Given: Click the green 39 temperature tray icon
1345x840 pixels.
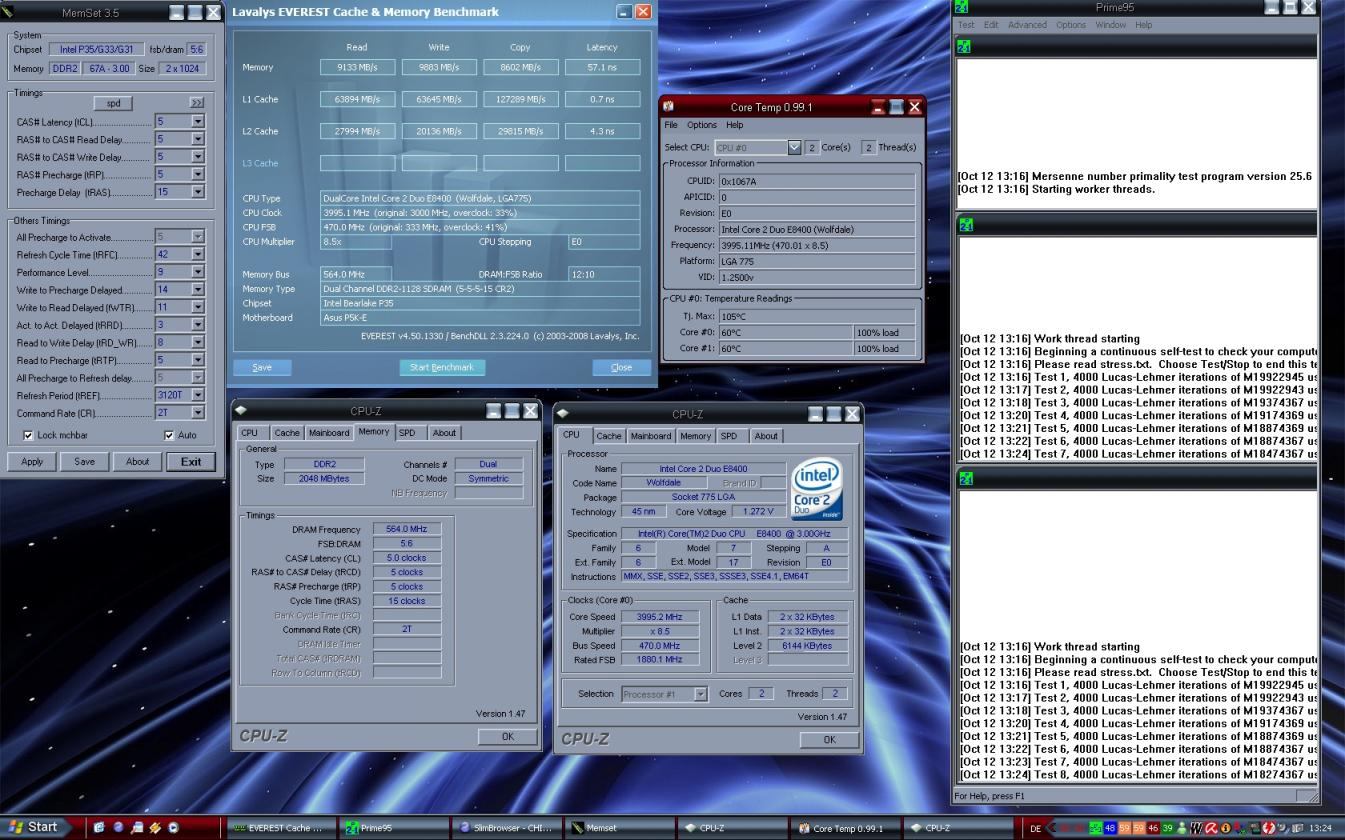Looking at the screenshot, I should [x=1167, y=828].
